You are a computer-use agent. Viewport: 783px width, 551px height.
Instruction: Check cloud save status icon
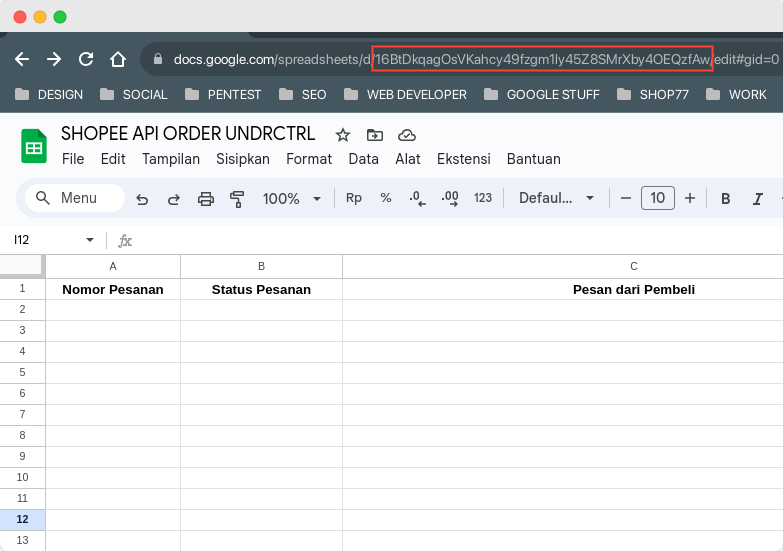(x=407, y=135)
